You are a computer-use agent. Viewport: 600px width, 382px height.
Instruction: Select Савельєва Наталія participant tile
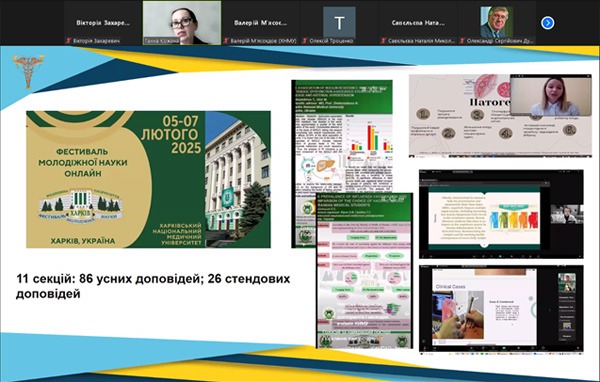[418, 23]
